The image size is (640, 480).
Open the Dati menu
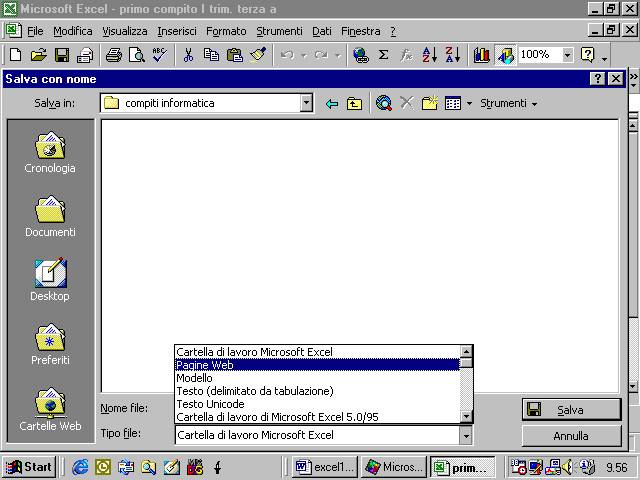[x=322, y=31]
